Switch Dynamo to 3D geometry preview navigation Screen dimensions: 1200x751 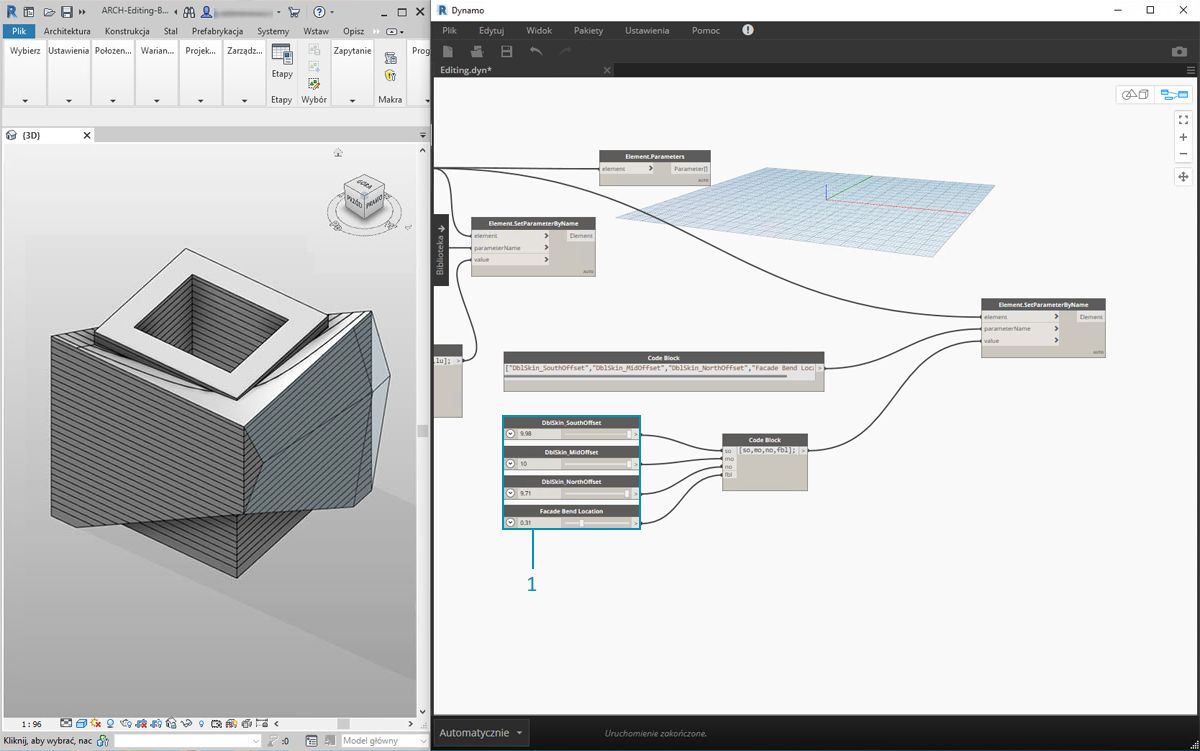pos(1135,94)
